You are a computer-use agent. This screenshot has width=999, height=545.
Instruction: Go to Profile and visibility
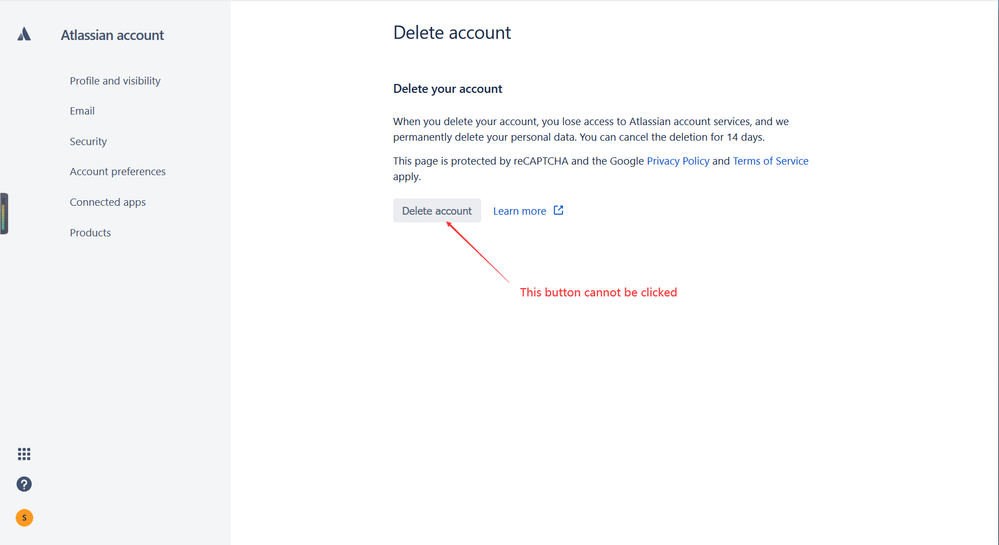[115, 81]
